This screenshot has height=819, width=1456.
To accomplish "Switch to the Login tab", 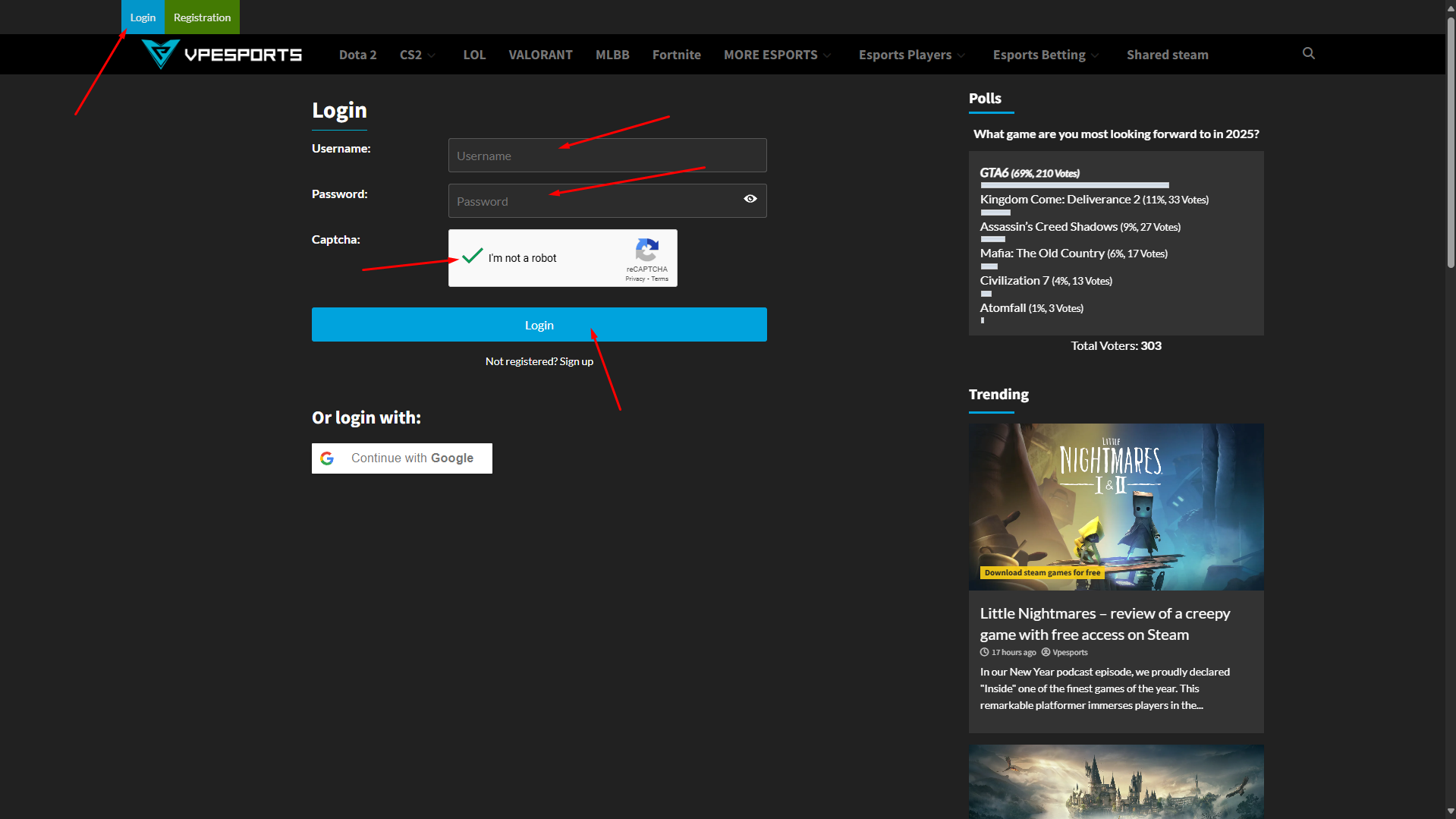I will pos(143,17).
